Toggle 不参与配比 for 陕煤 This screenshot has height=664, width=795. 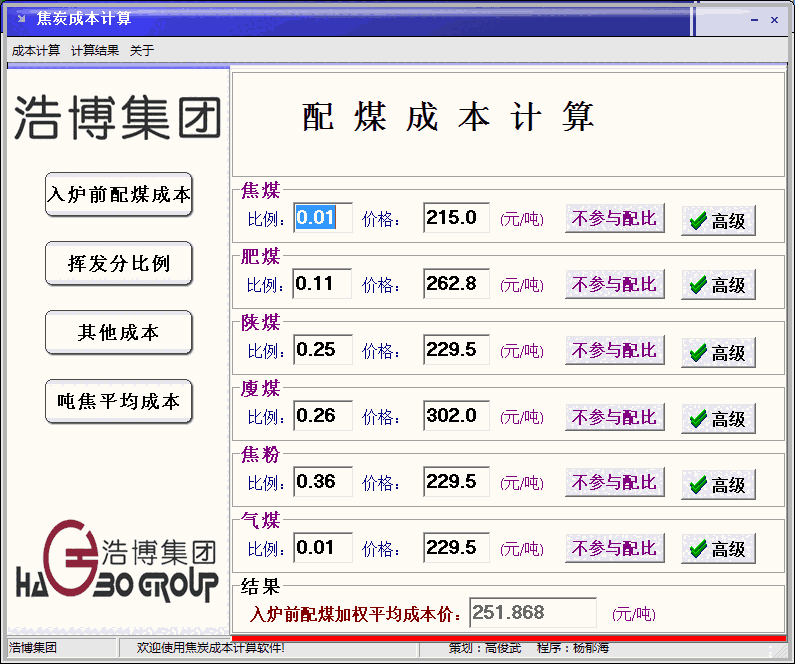(615, 350)
